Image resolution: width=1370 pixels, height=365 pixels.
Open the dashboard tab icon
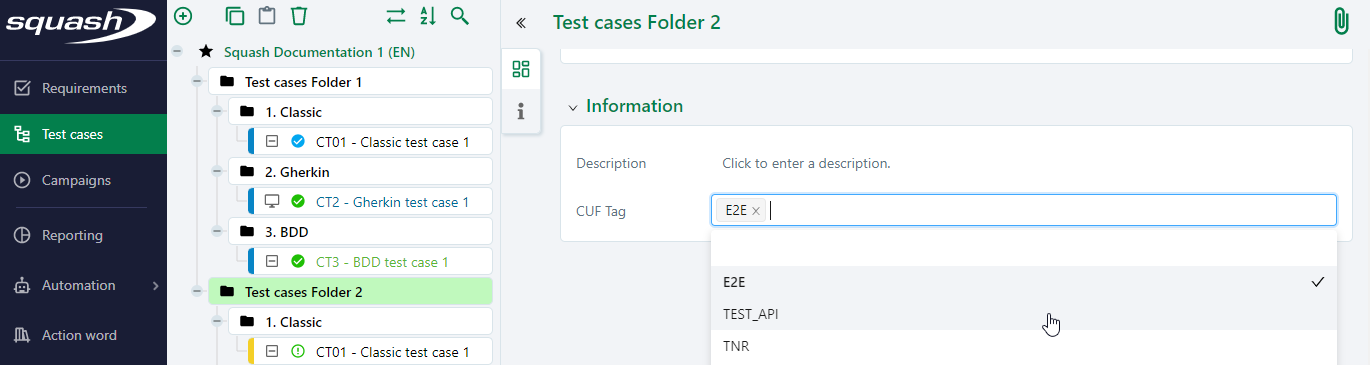click(521, 69)
